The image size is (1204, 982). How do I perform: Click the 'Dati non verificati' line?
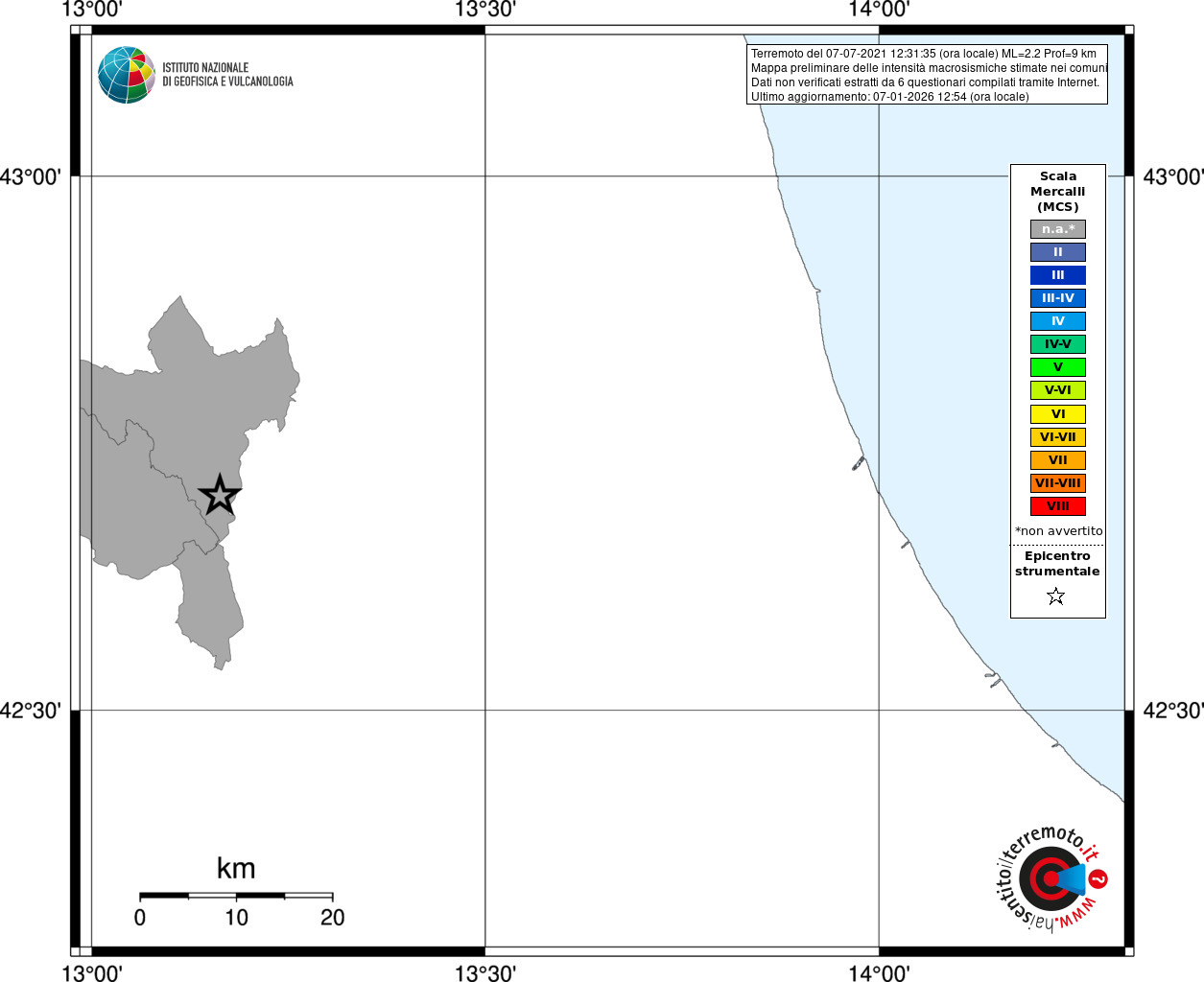(925, 82)
